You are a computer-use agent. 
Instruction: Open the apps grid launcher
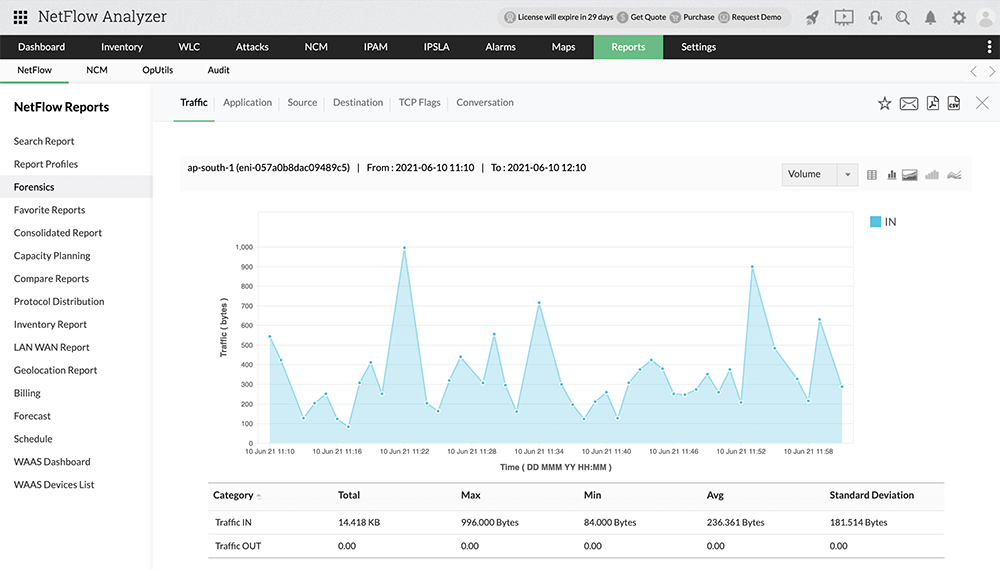pyautogui.click(x=20, y=17)
